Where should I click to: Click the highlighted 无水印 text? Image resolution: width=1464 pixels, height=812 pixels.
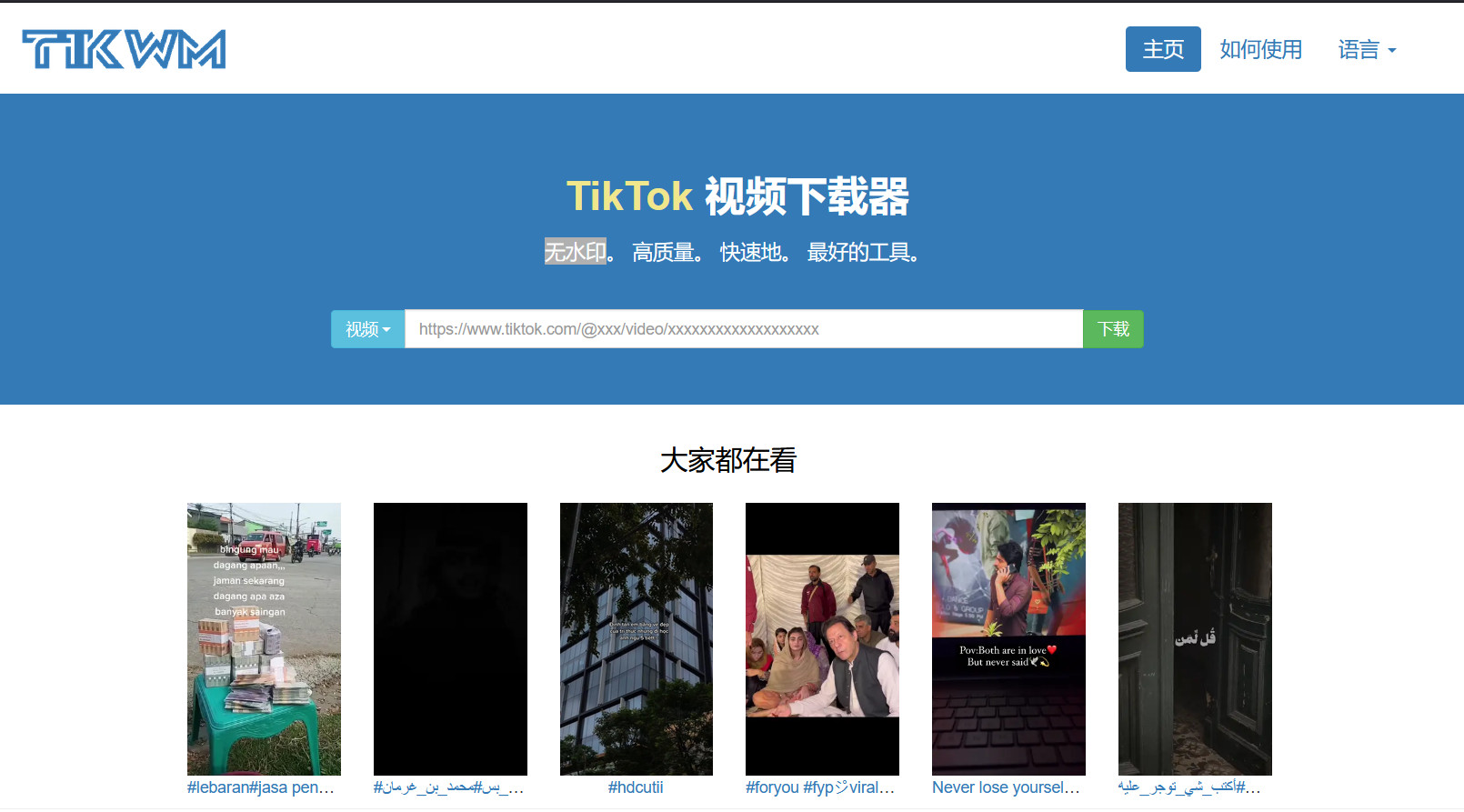point(575,252)
